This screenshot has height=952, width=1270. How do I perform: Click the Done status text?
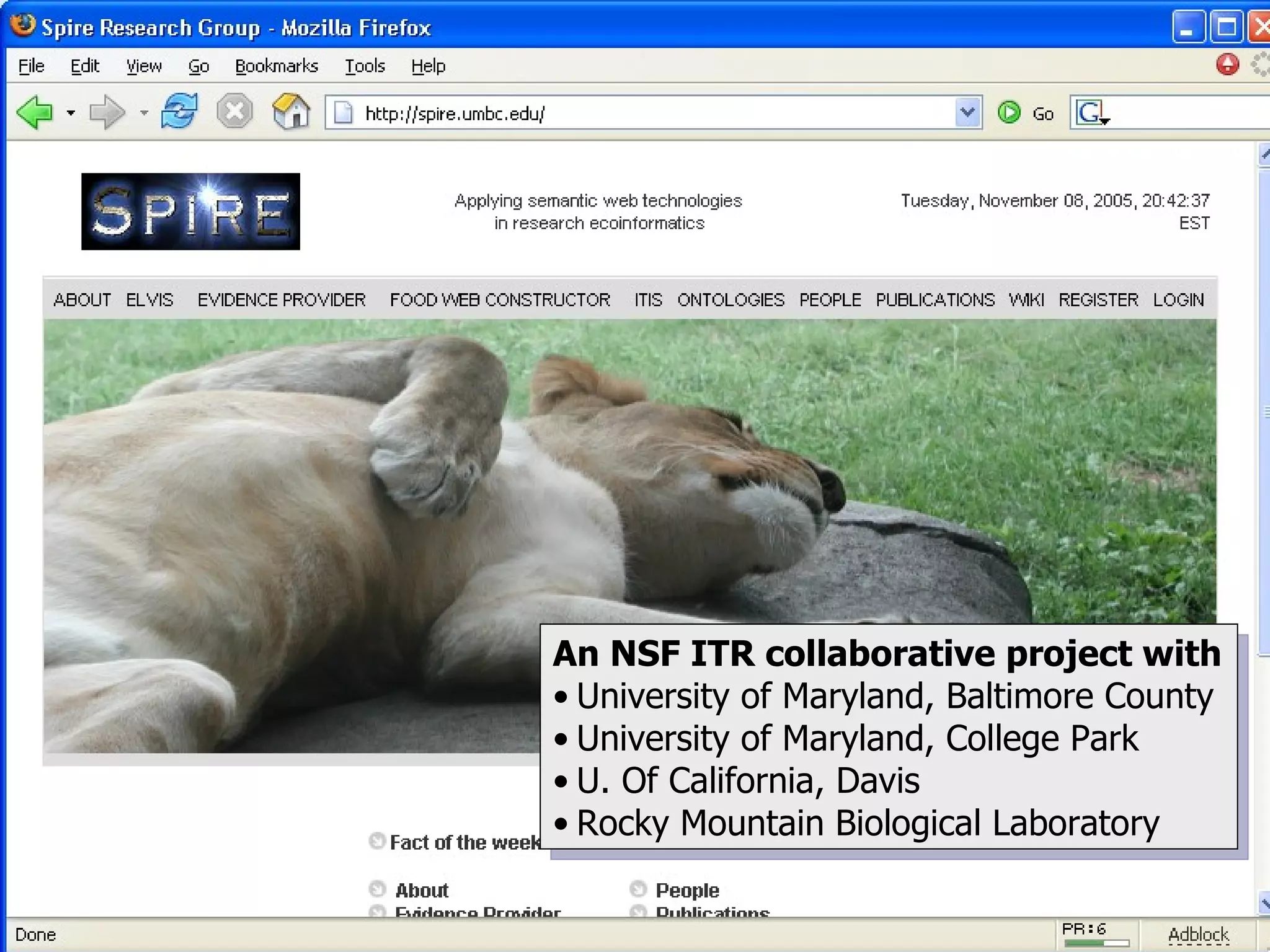pyautogui.click(x=35, y=935)
